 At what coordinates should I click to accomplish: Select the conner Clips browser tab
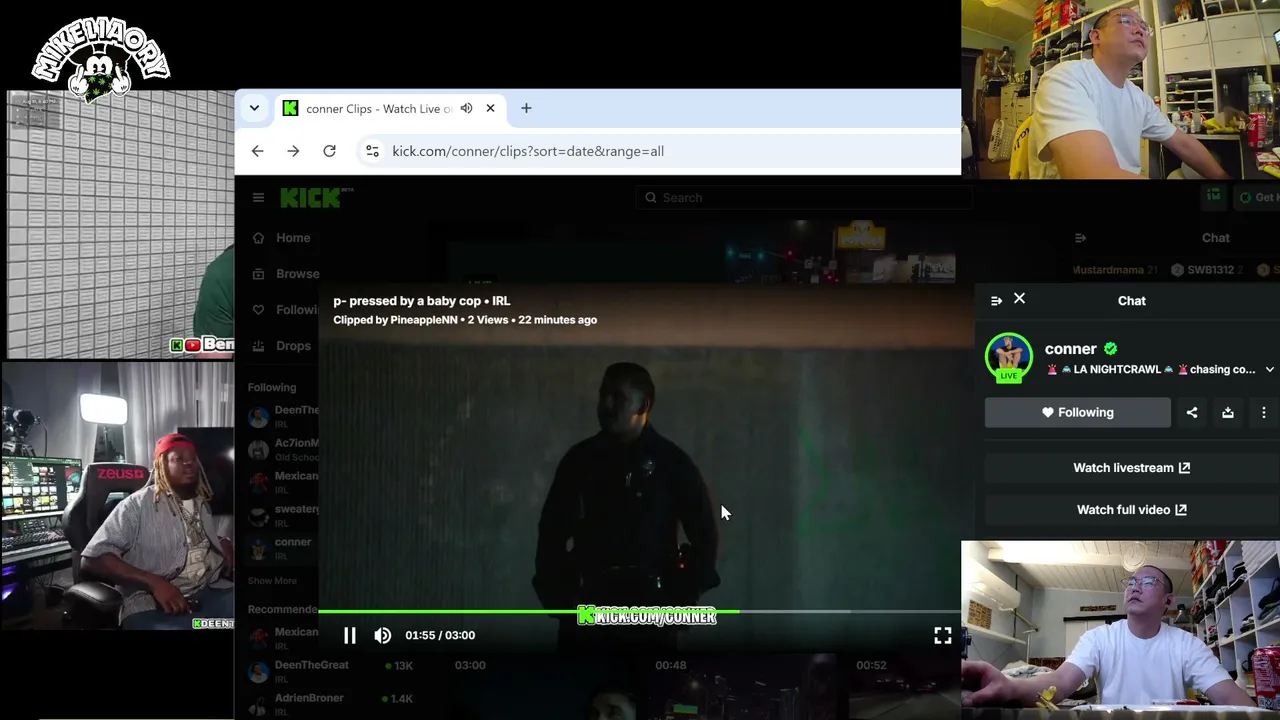(x=378, y=108)
